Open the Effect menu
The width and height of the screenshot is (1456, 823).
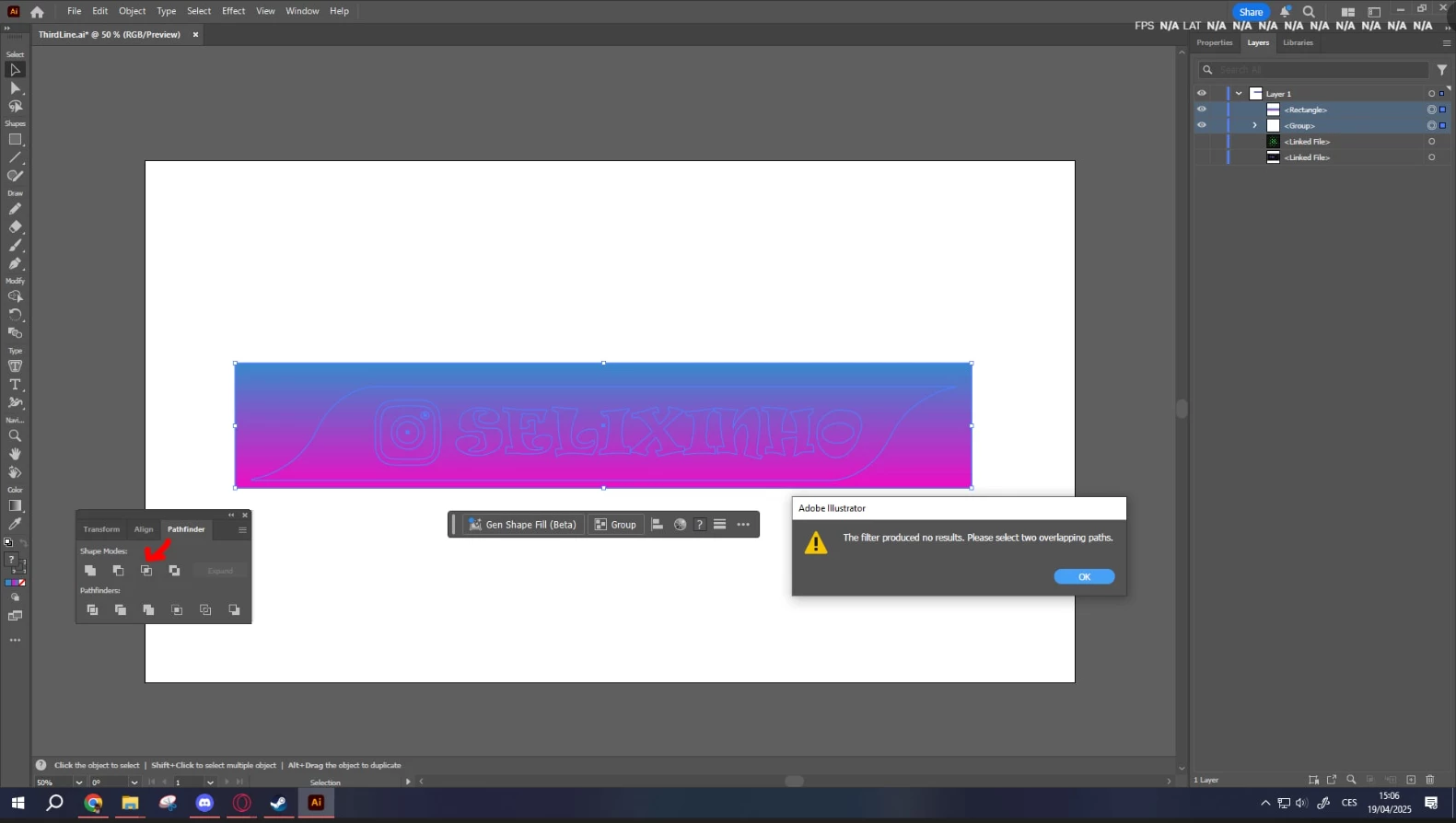click(x=234, y=11)
